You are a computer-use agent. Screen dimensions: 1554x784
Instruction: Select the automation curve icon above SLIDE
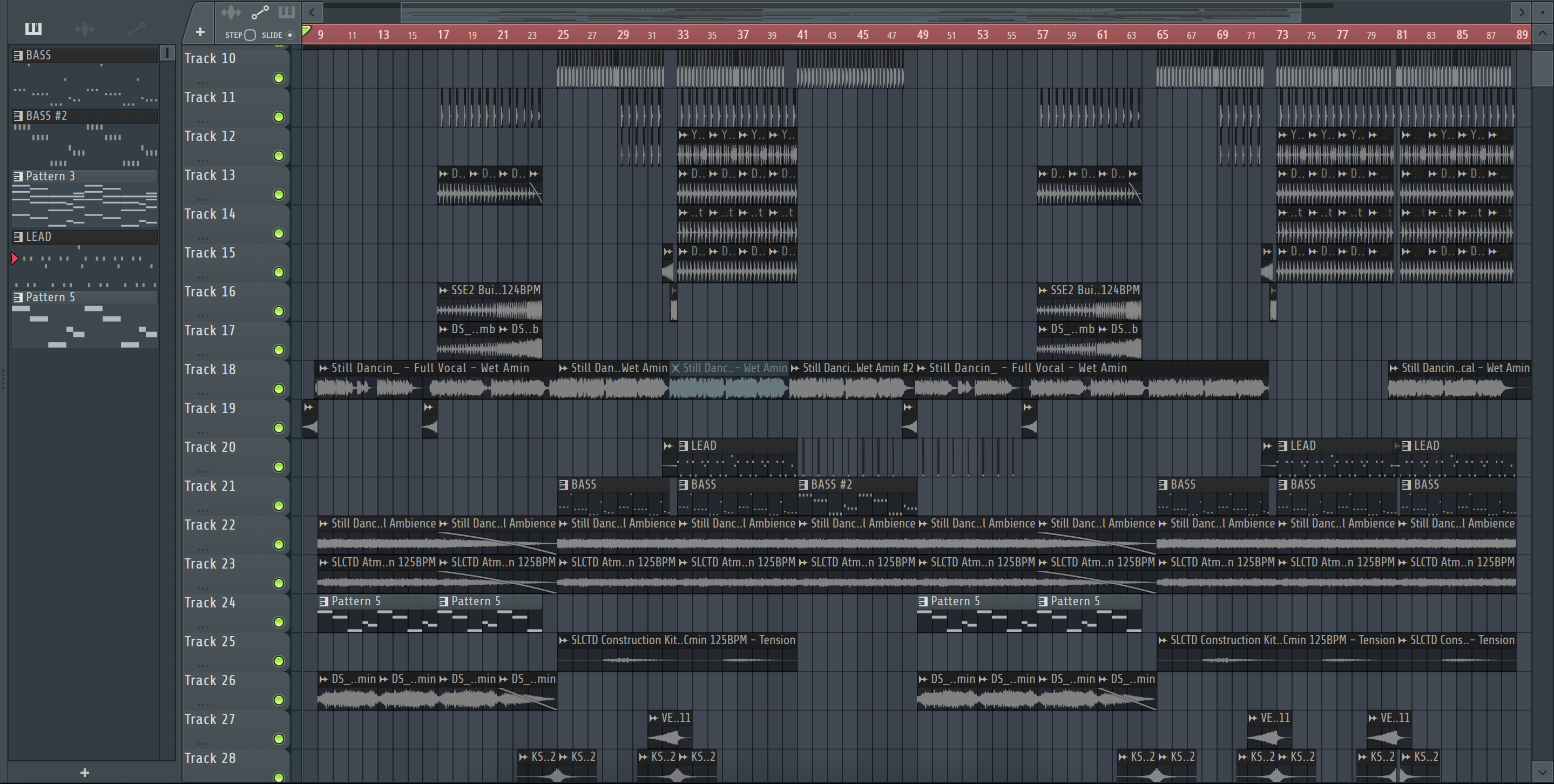[260, 12]
